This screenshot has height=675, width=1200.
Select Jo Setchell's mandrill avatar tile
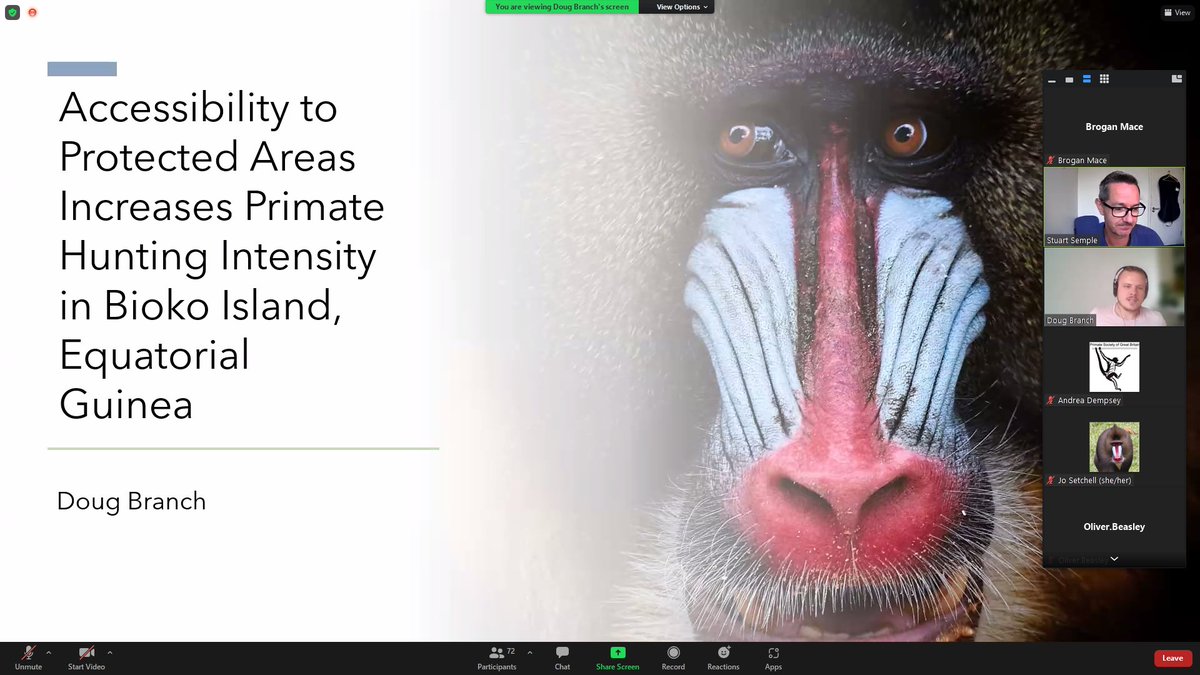point(1114,447)
